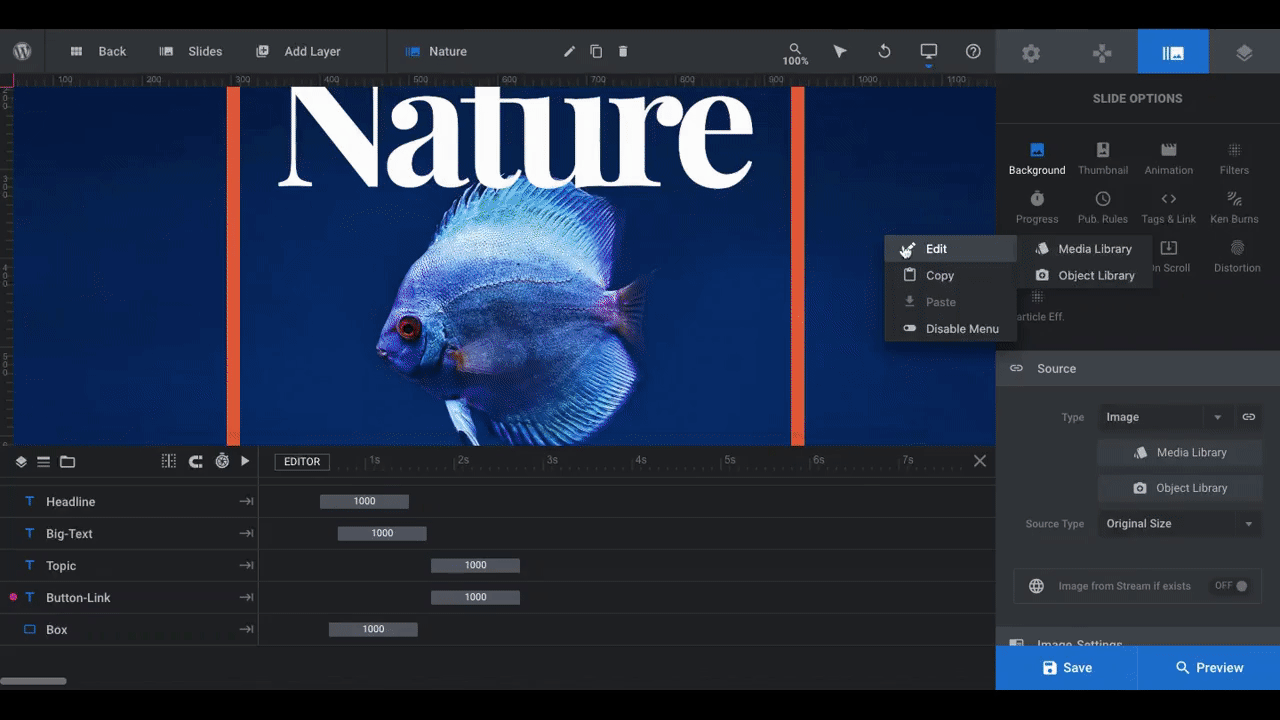1280x720 pixels.
Task: Delete slide with trash icon
Action: coord(623,51)
